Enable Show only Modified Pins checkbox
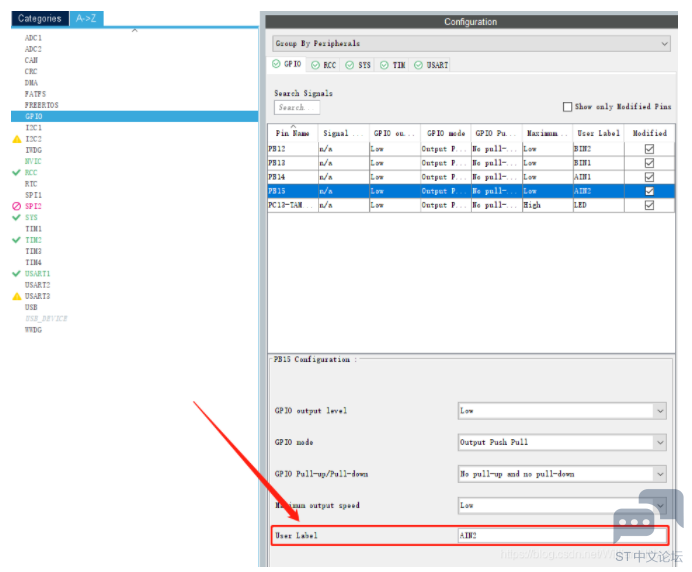This screenshot has width=692, height=572. click(568, 107)
